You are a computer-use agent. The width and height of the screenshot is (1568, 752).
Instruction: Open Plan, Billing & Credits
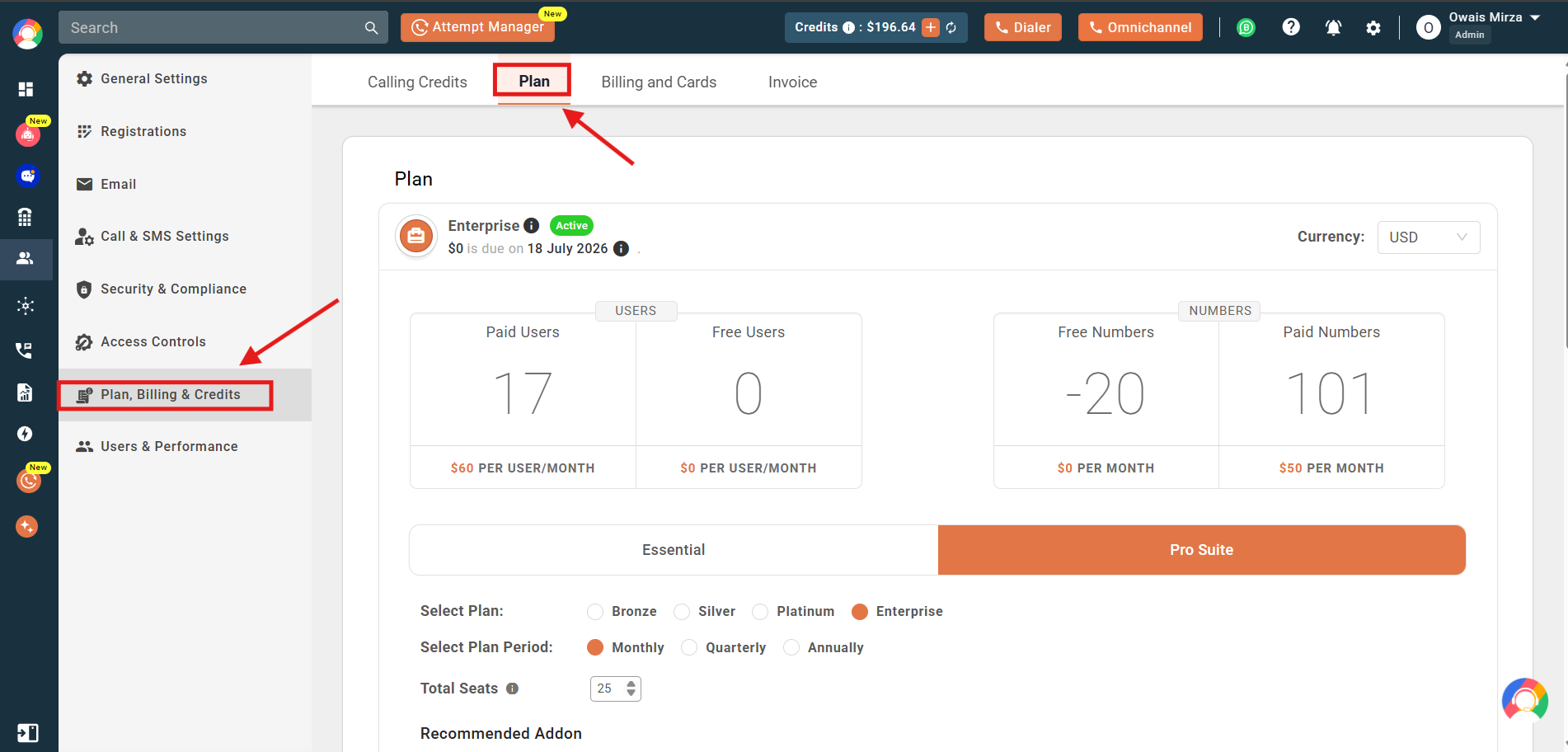pos(185,394)
